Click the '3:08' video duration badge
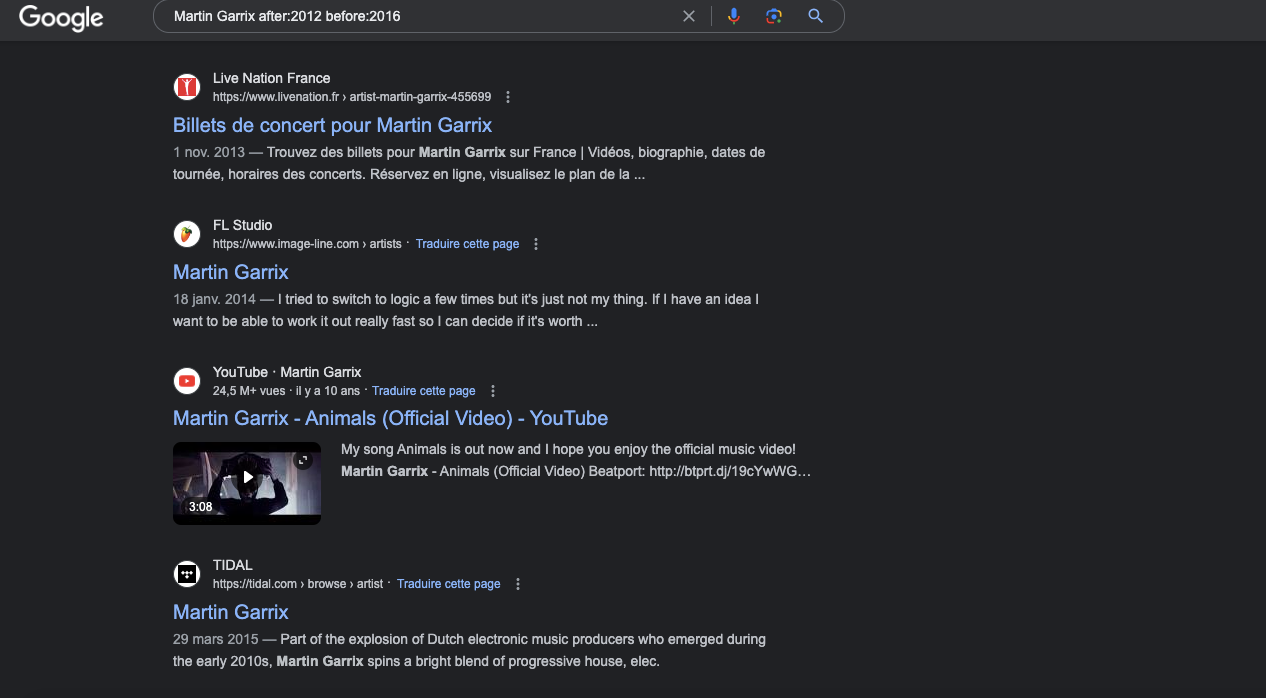 tap(200, 507)
